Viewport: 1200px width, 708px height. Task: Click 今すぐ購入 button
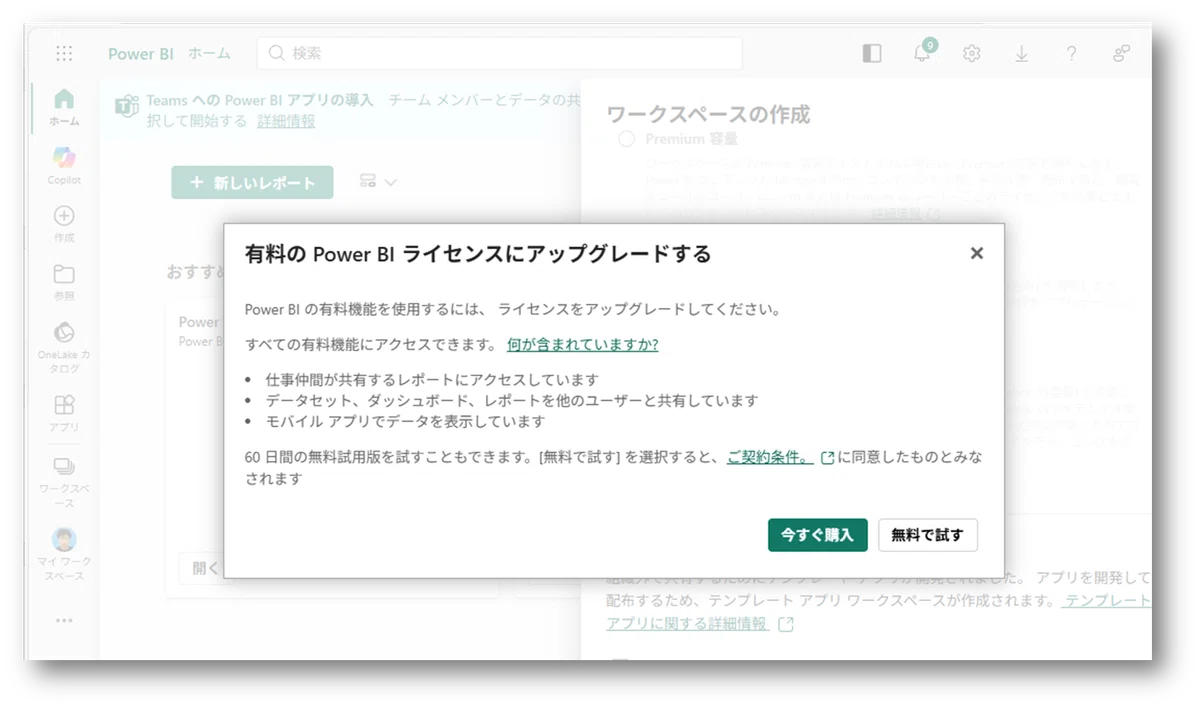point(817,535)
